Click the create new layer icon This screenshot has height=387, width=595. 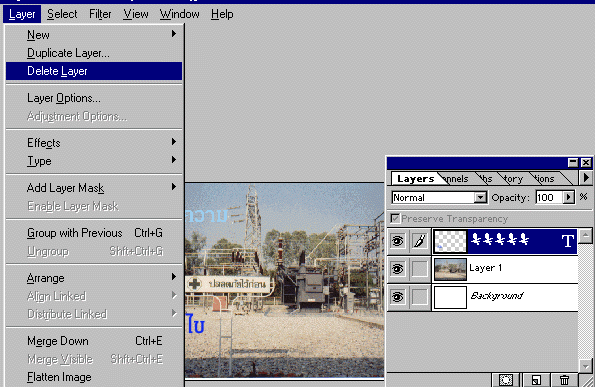(x=535, y=379)
